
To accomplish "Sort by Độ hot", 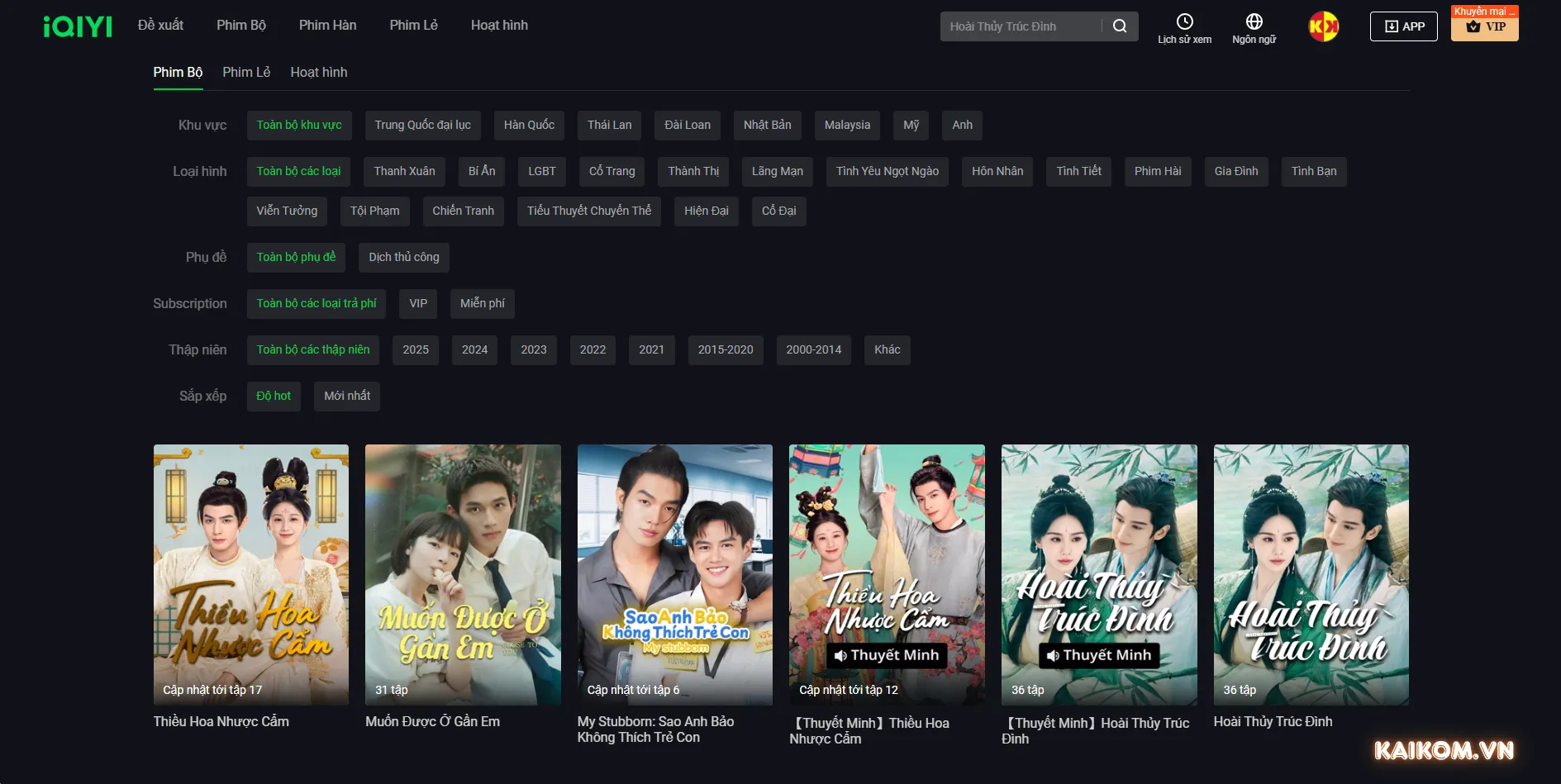I will click(274, 397).
